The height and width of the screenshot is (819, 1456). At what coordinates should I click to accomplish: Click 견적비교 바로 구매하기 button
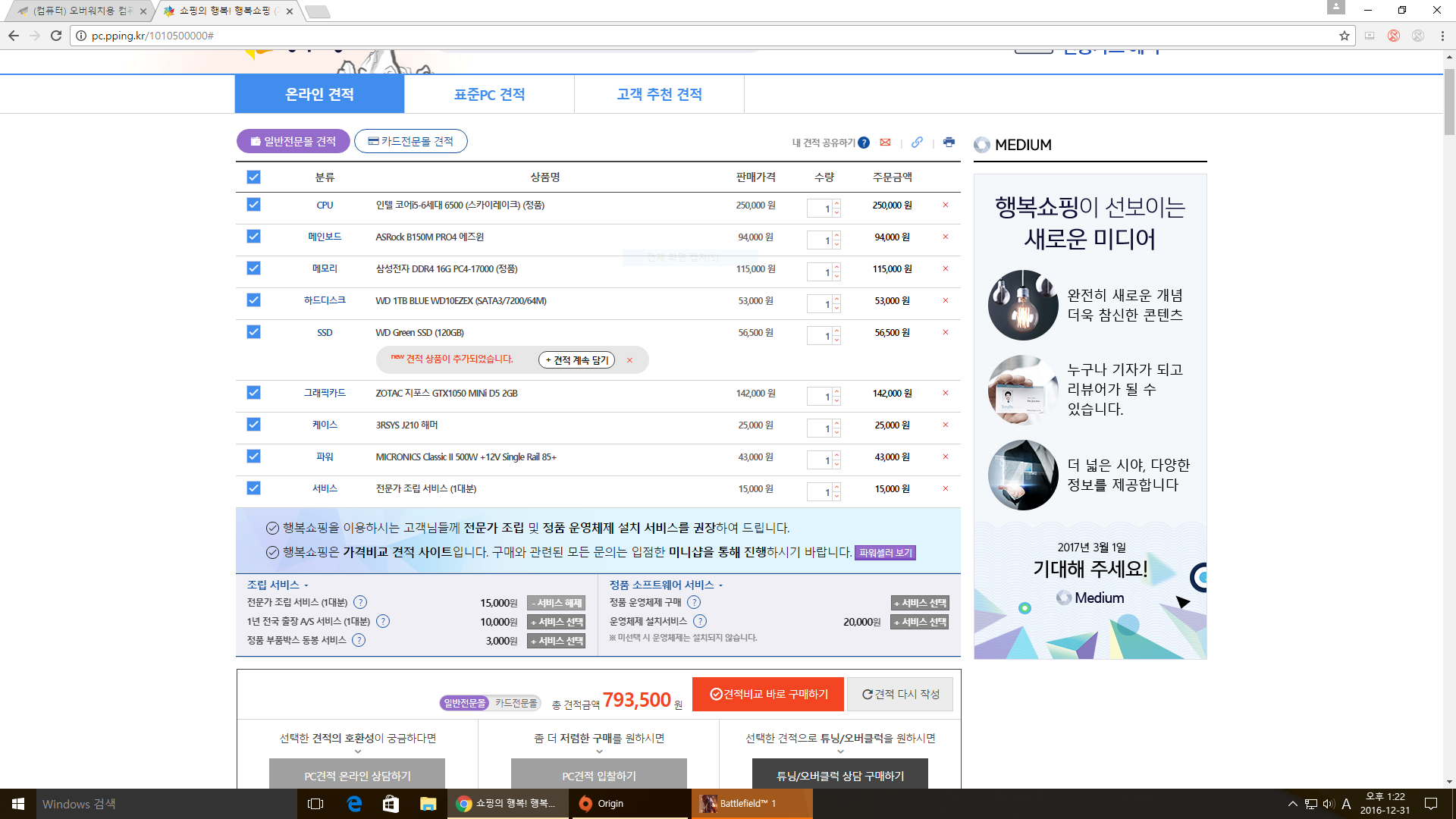point(767,694)
